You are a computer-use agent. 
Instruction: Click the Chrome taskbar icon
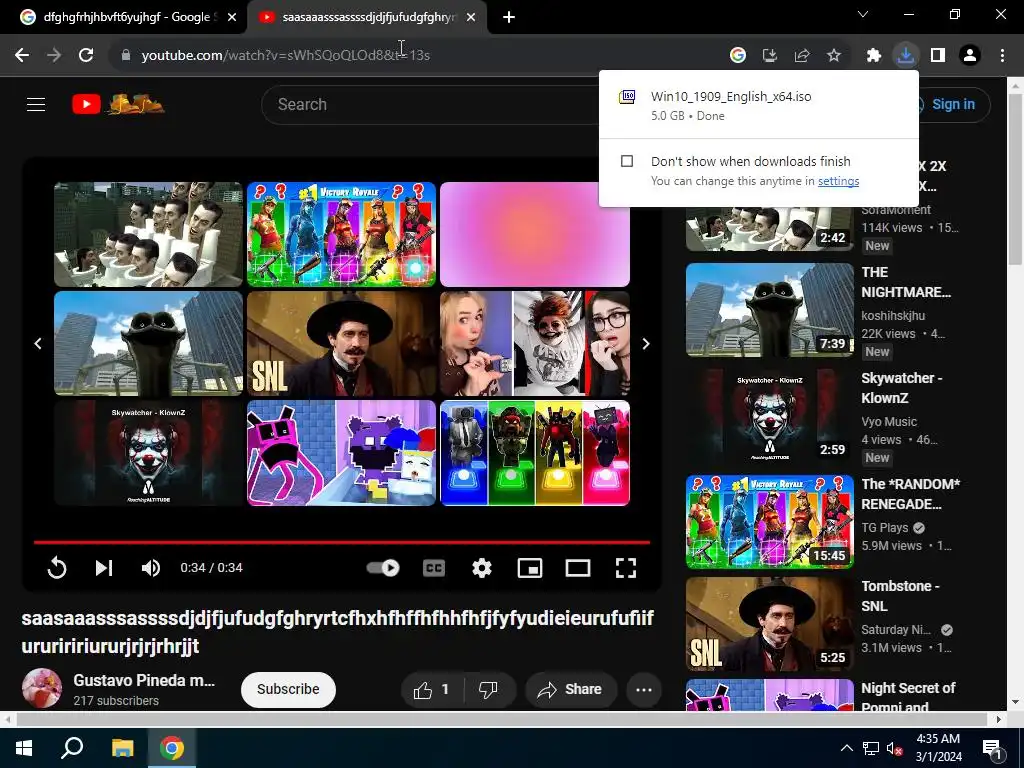pyautogui.click(x=172, y=748)
